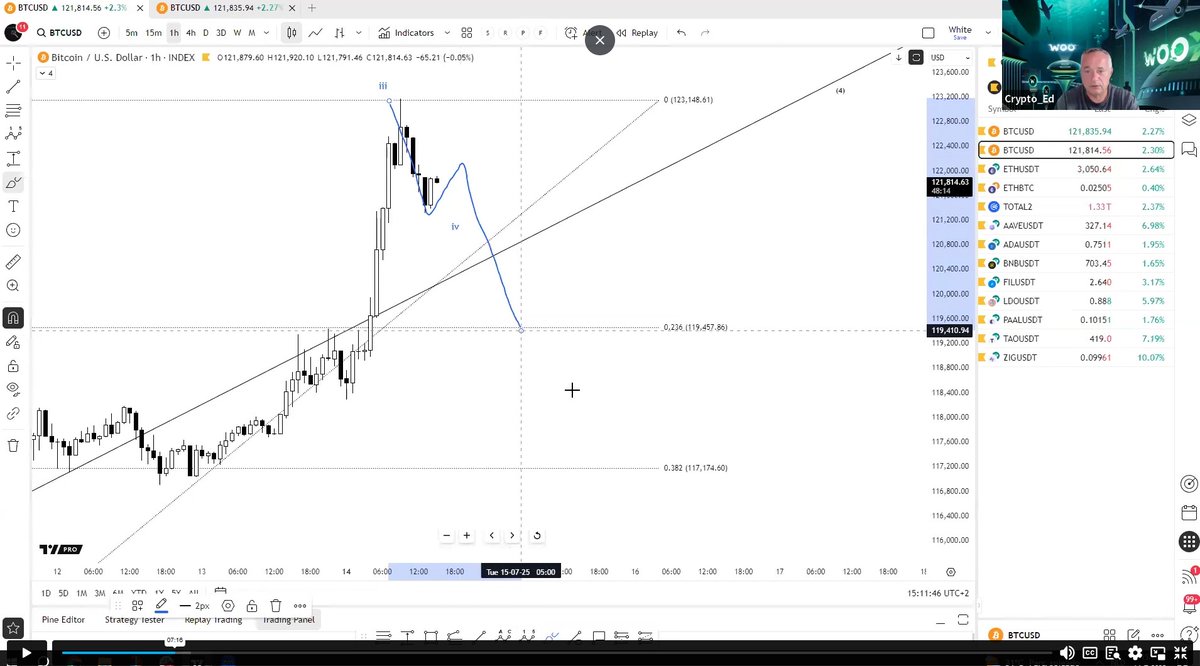Open a new browser tab
Screen dimensions: 1200x666
(x=312, y=7)
